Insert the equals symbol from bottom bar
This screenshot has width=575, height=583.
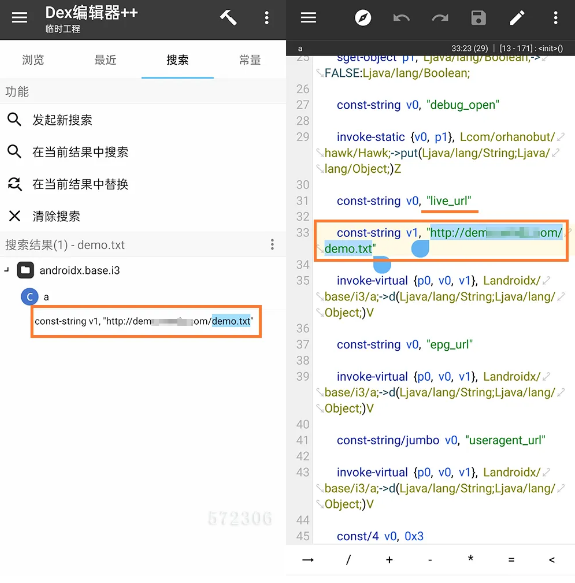pyautogui.click(x=511, y=560)
